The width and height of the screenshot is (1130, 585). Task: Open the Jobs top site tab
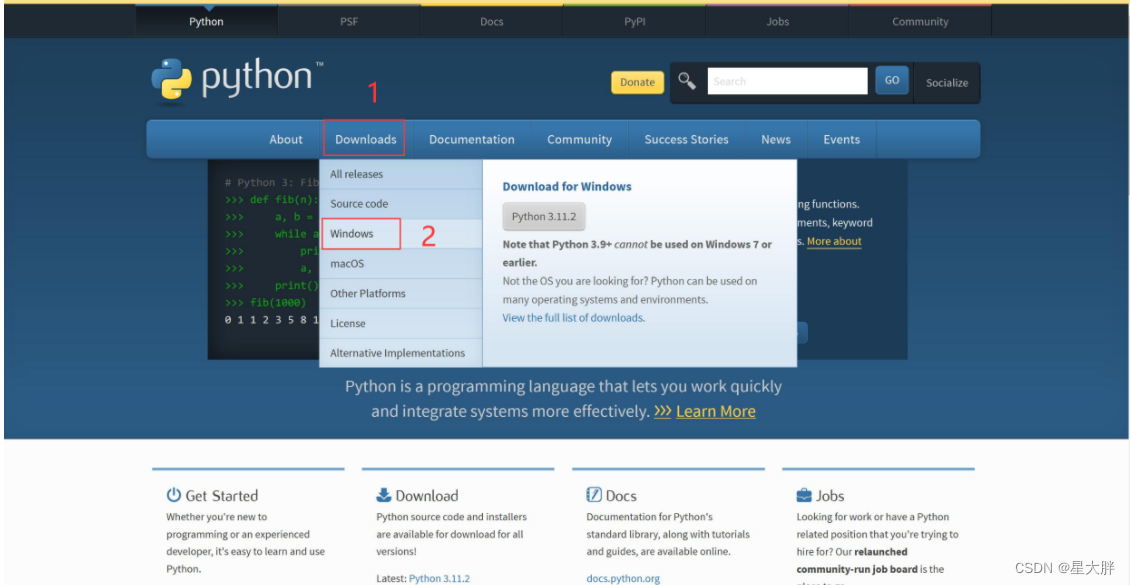pos(778,22)
